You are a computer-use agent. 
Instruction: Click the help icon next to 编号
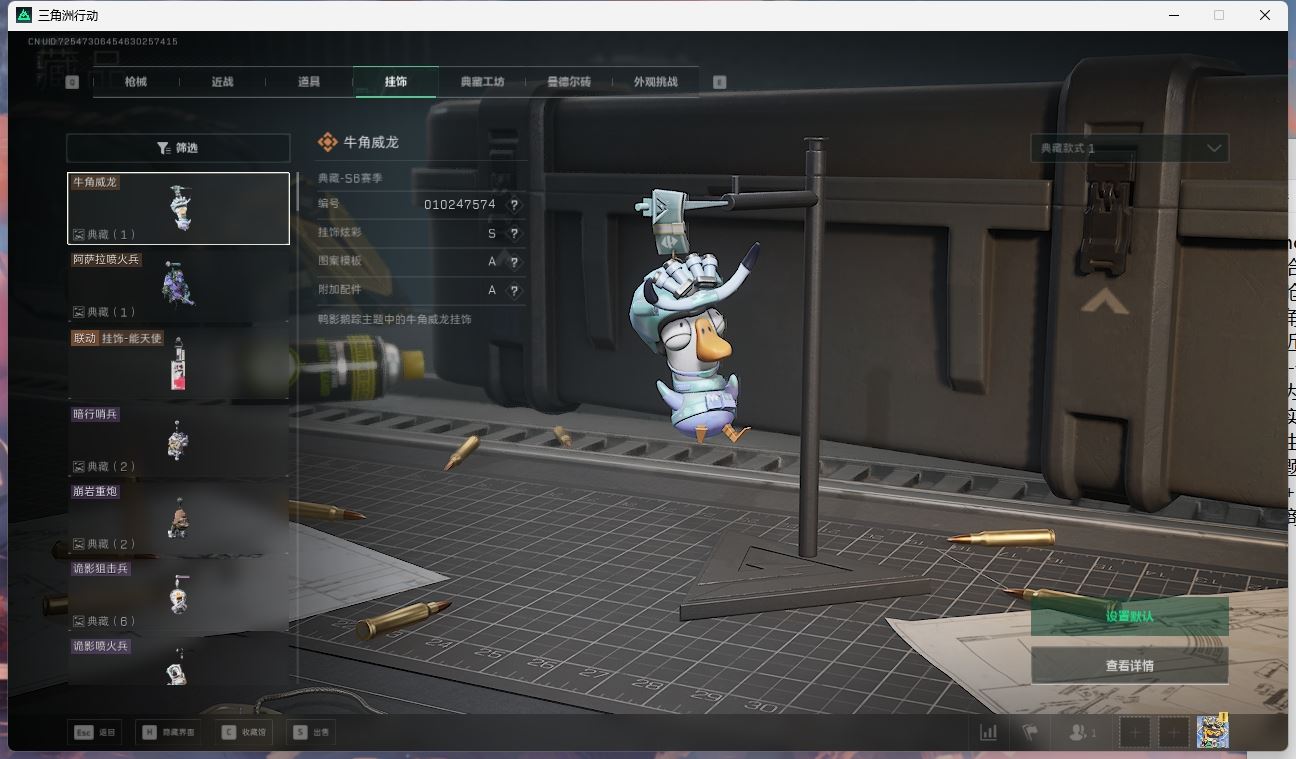tap(514, 204)
